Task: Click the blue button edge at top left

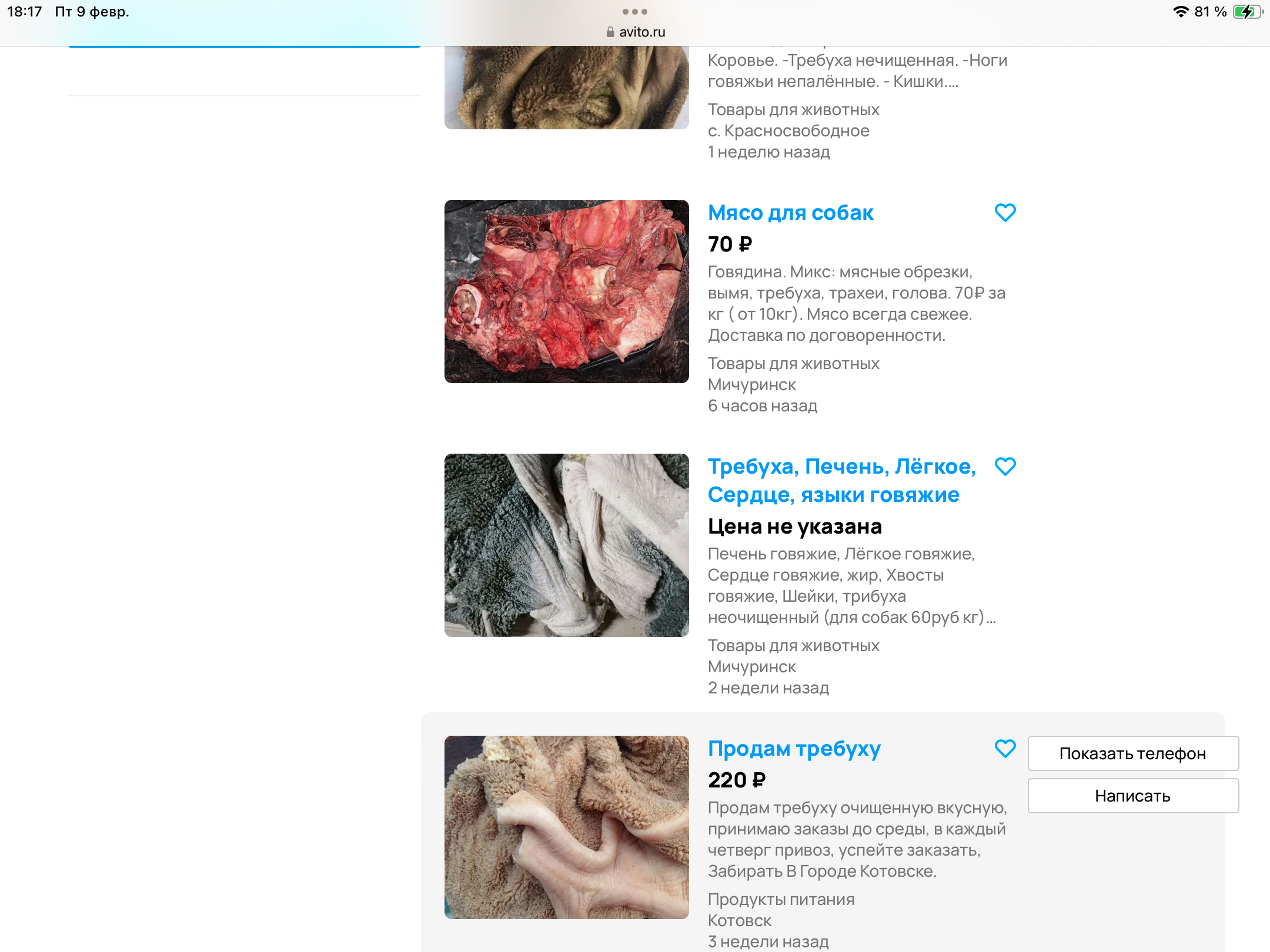Action: 244,45
